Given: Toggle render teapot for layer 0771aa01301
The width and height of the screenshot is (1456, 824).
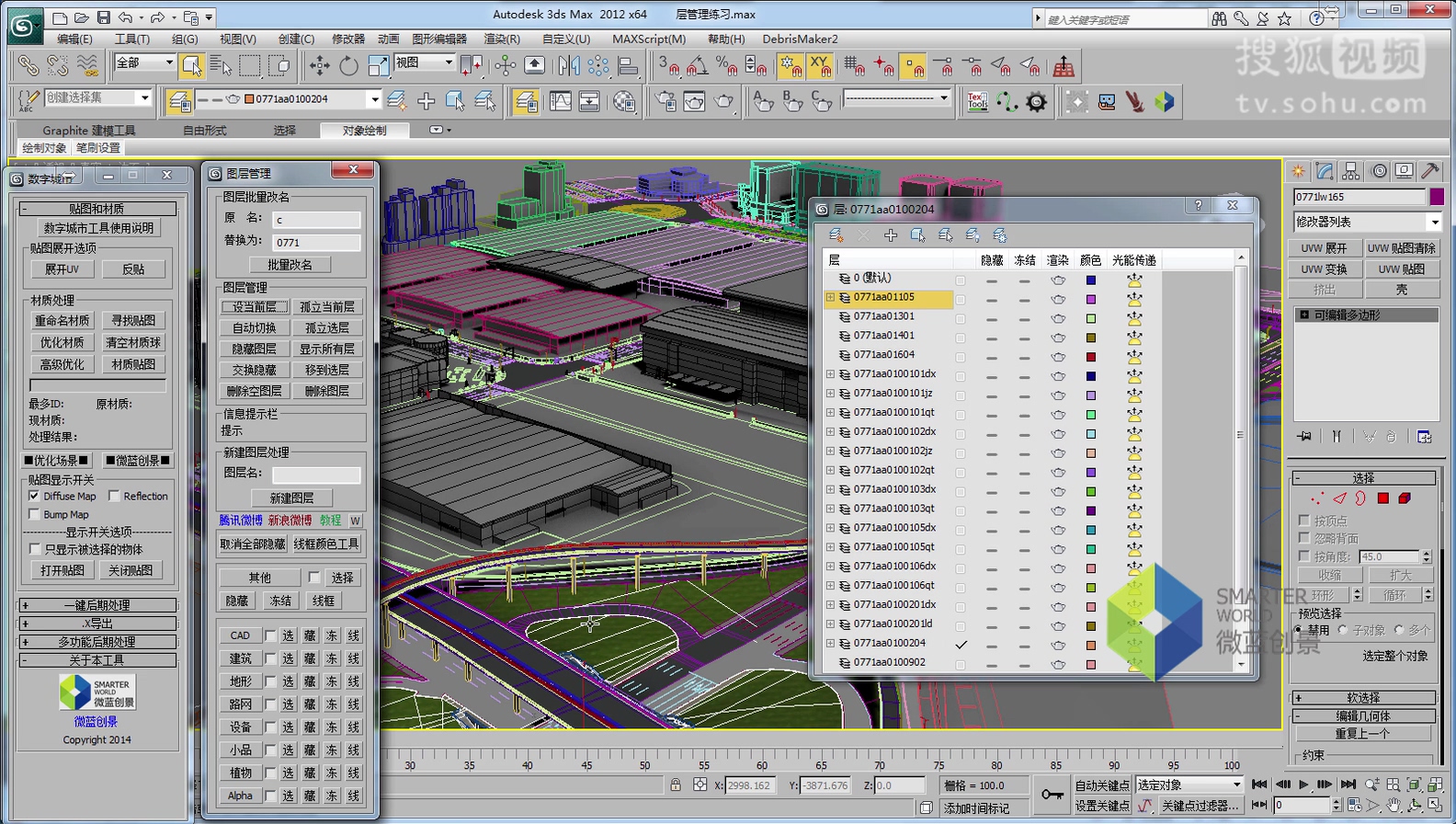Looking at the screenshot, I should tap(1058, 317).
